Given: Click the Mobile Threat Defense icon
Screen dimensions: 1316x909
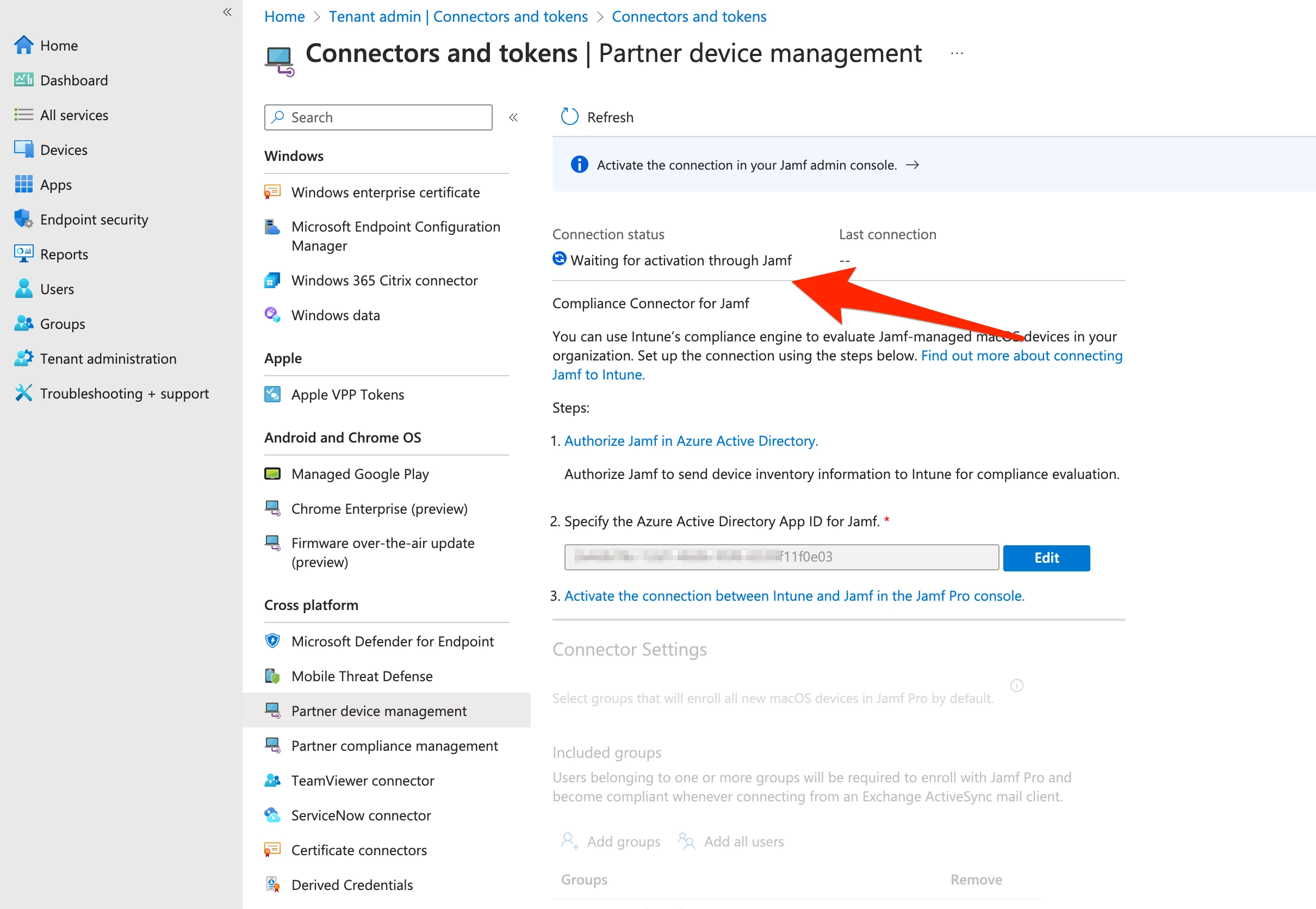Looking at the screenshot, I should pyautogui.click(x=272, y=675).
